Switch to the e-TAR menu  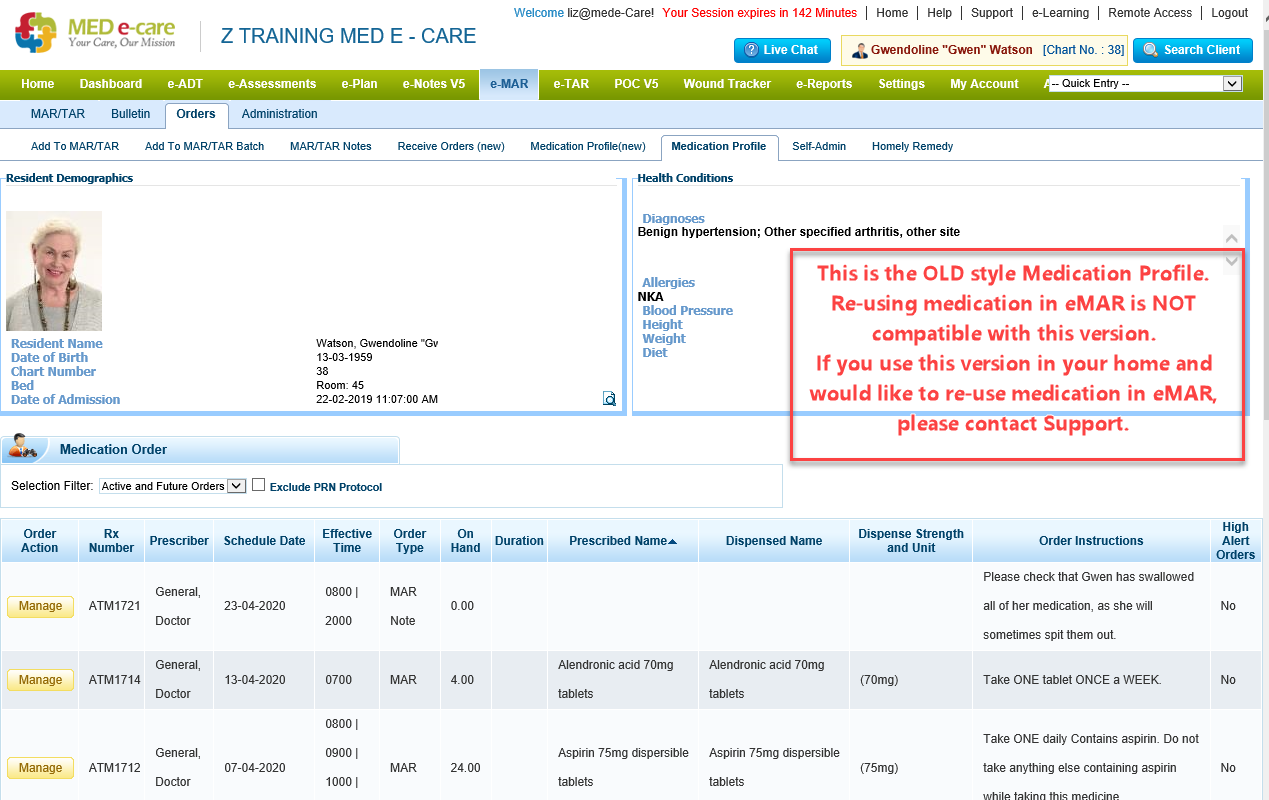[x=571, y=84]
